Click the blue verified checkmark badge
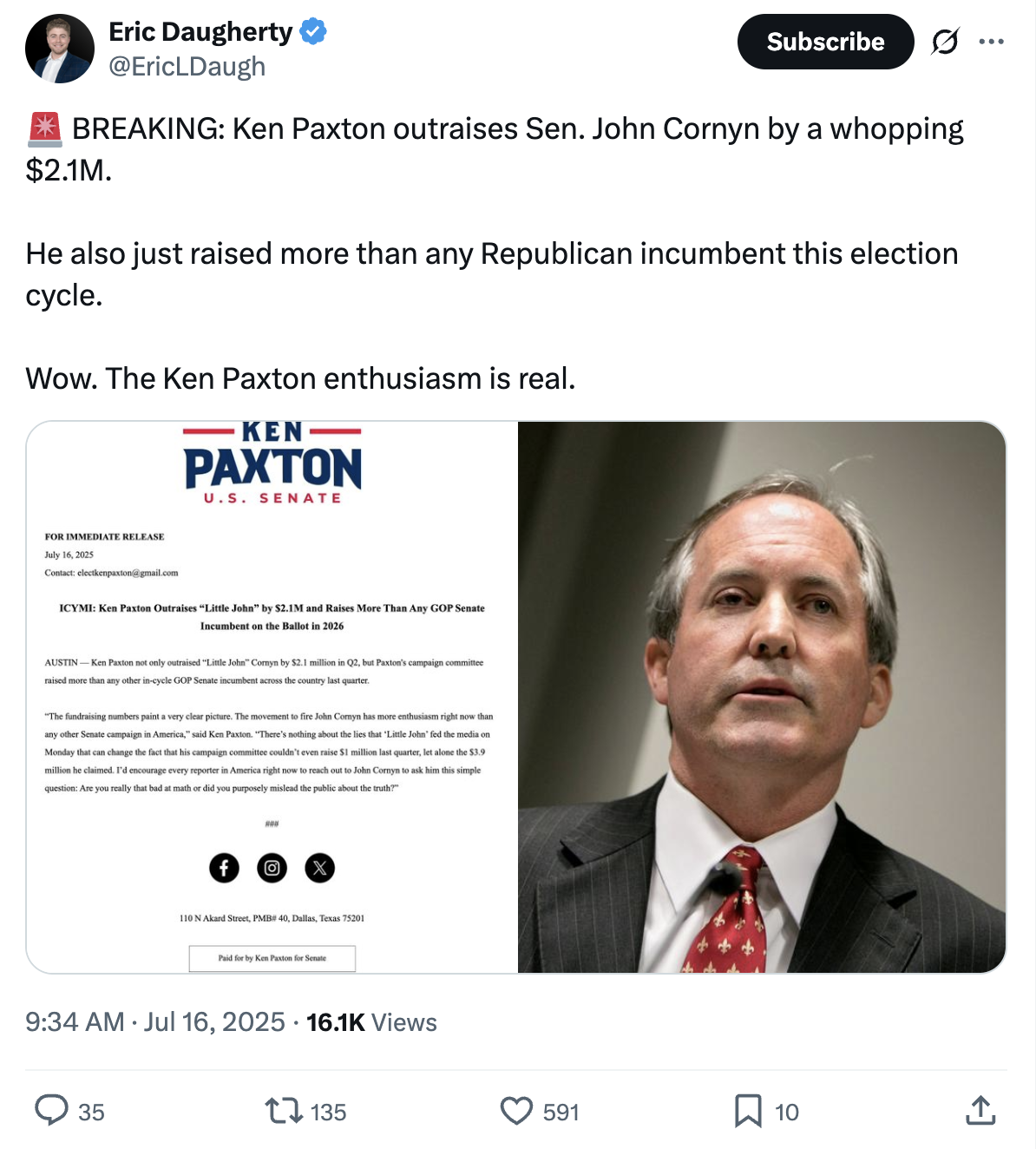The height and width of the screenshot is (1149, 1036). 313,32
